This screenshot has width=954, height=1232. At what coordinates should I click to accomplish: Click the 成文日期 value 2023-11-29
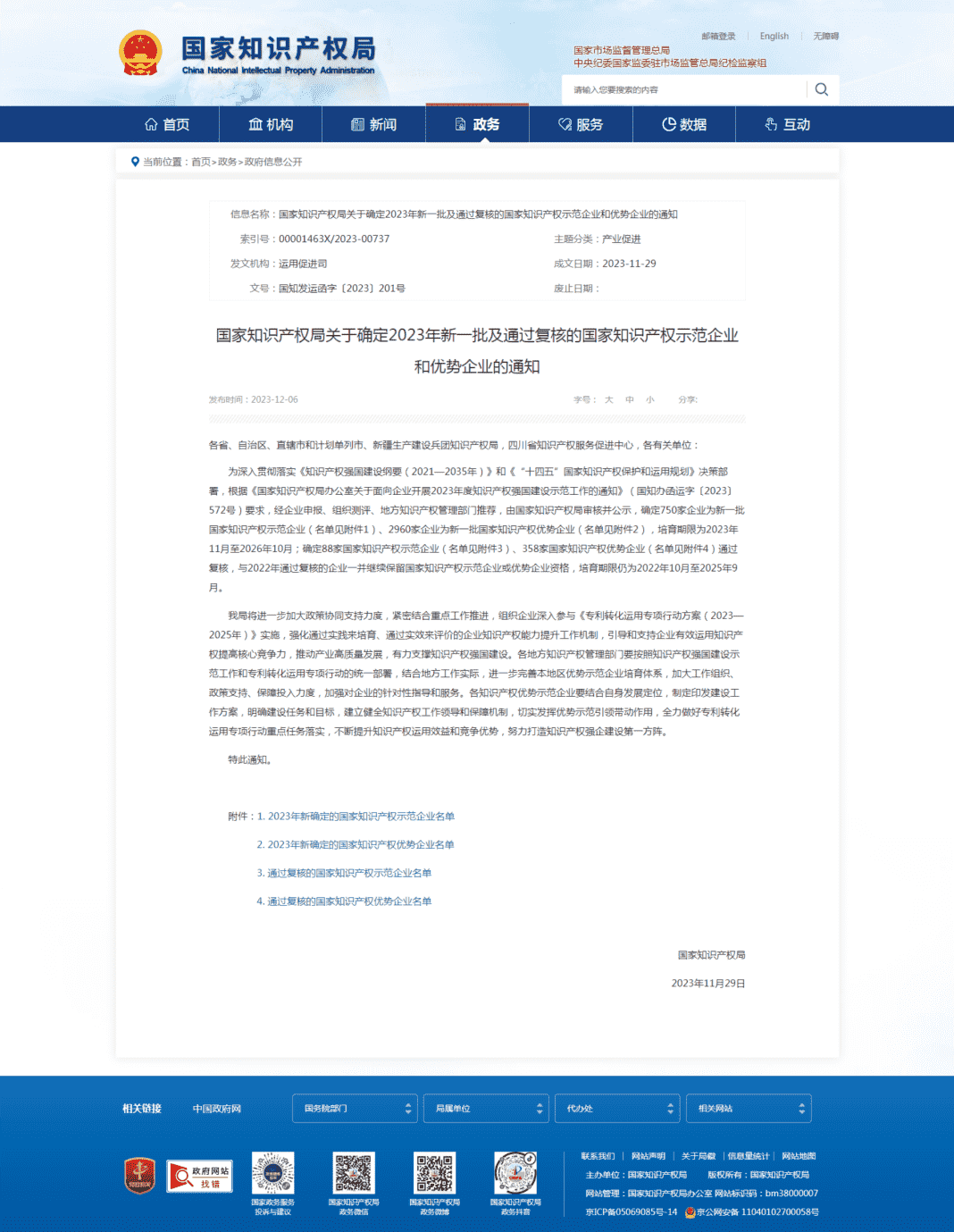tap(629, 264)
